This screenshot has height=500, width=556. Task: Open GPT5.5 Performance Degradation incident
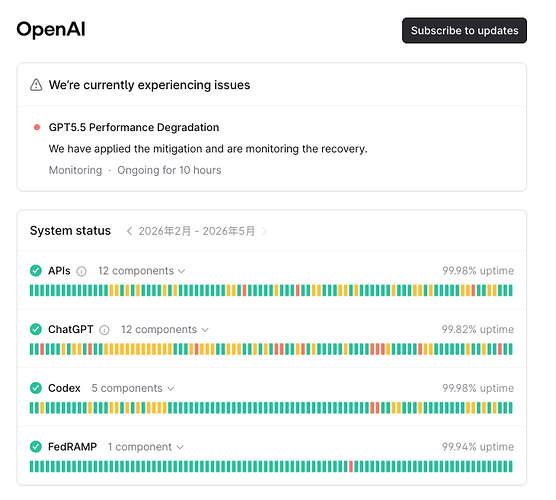tap(134, 127)
